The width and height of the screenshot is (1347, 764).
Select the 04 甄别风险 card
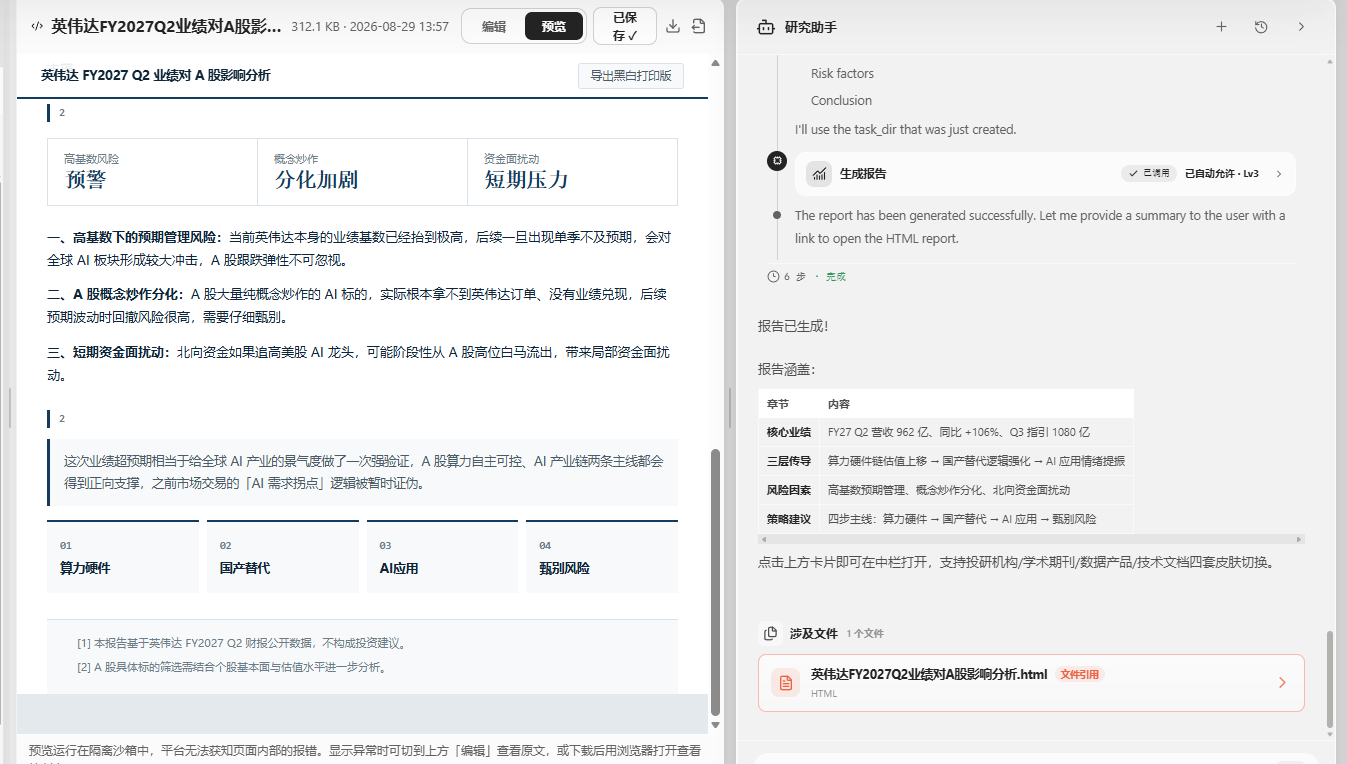tap(602, 557)
